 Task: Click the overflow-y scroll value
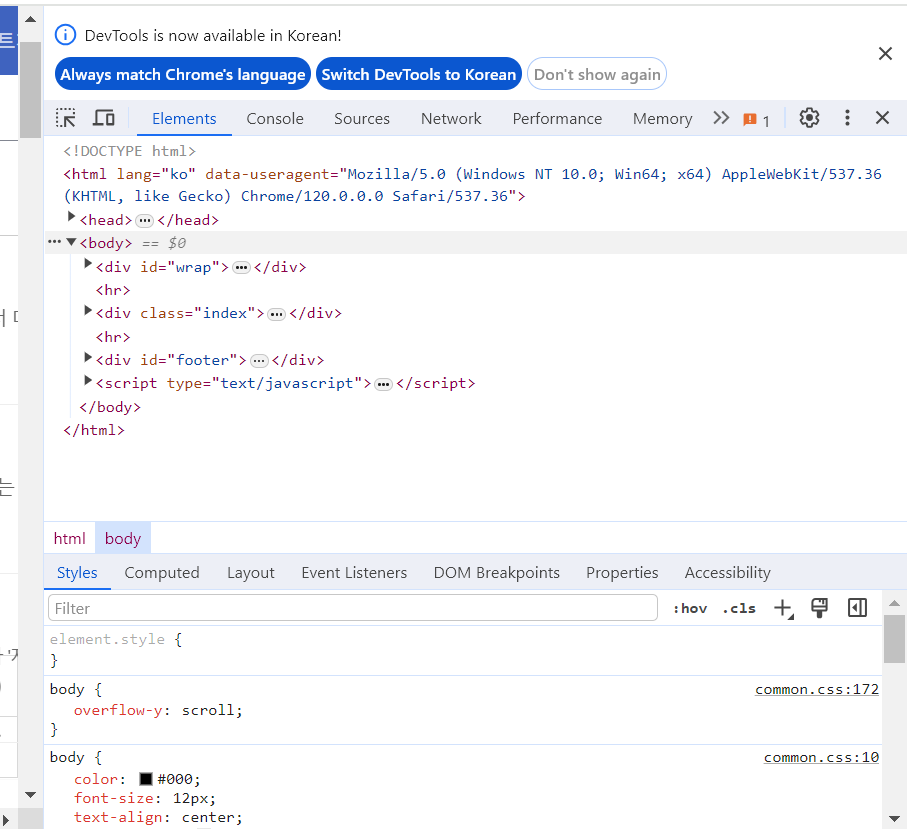208,710
